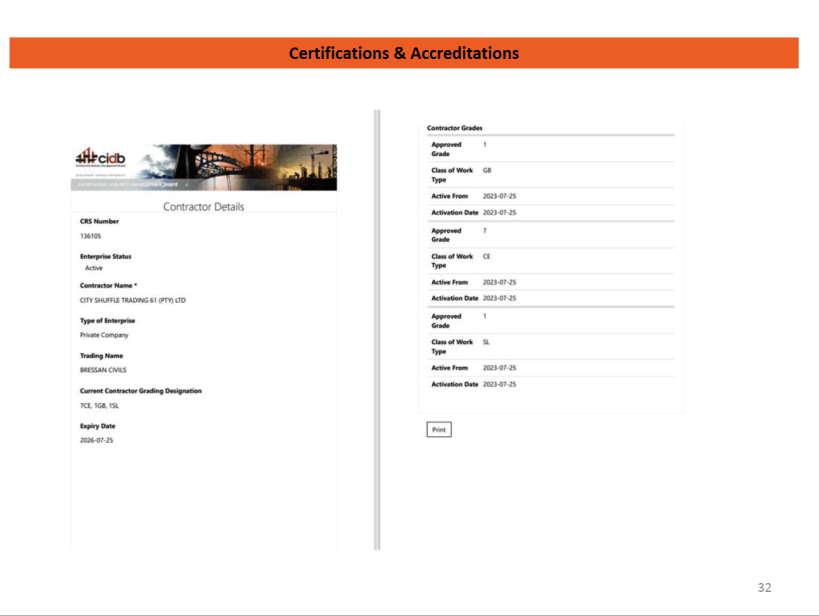The image size is (819, 616).
Task: Click the CE class of work value
Action: coord(487,257)
